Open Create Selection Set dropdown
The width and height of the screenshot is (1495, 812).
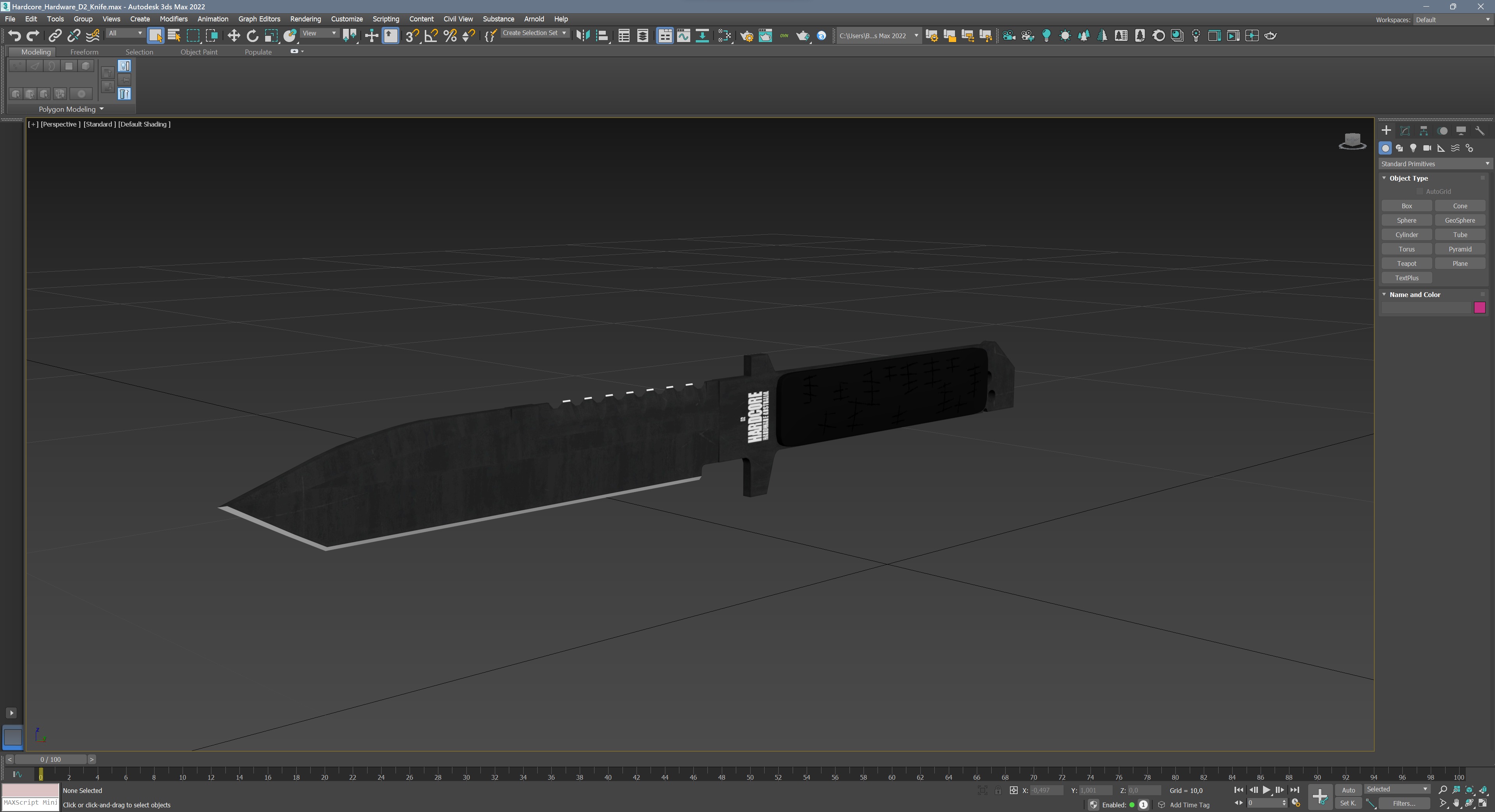[535, 33]
